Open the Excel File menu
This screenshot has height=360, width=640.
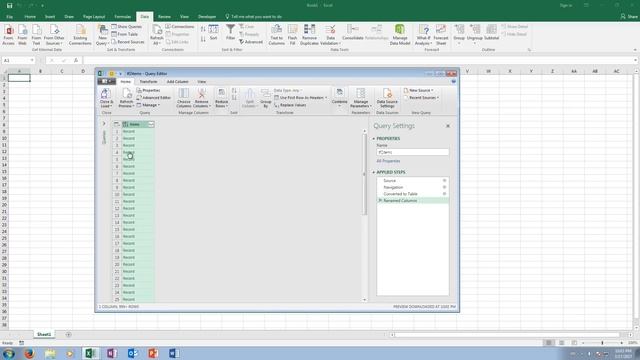click(10, 17)
